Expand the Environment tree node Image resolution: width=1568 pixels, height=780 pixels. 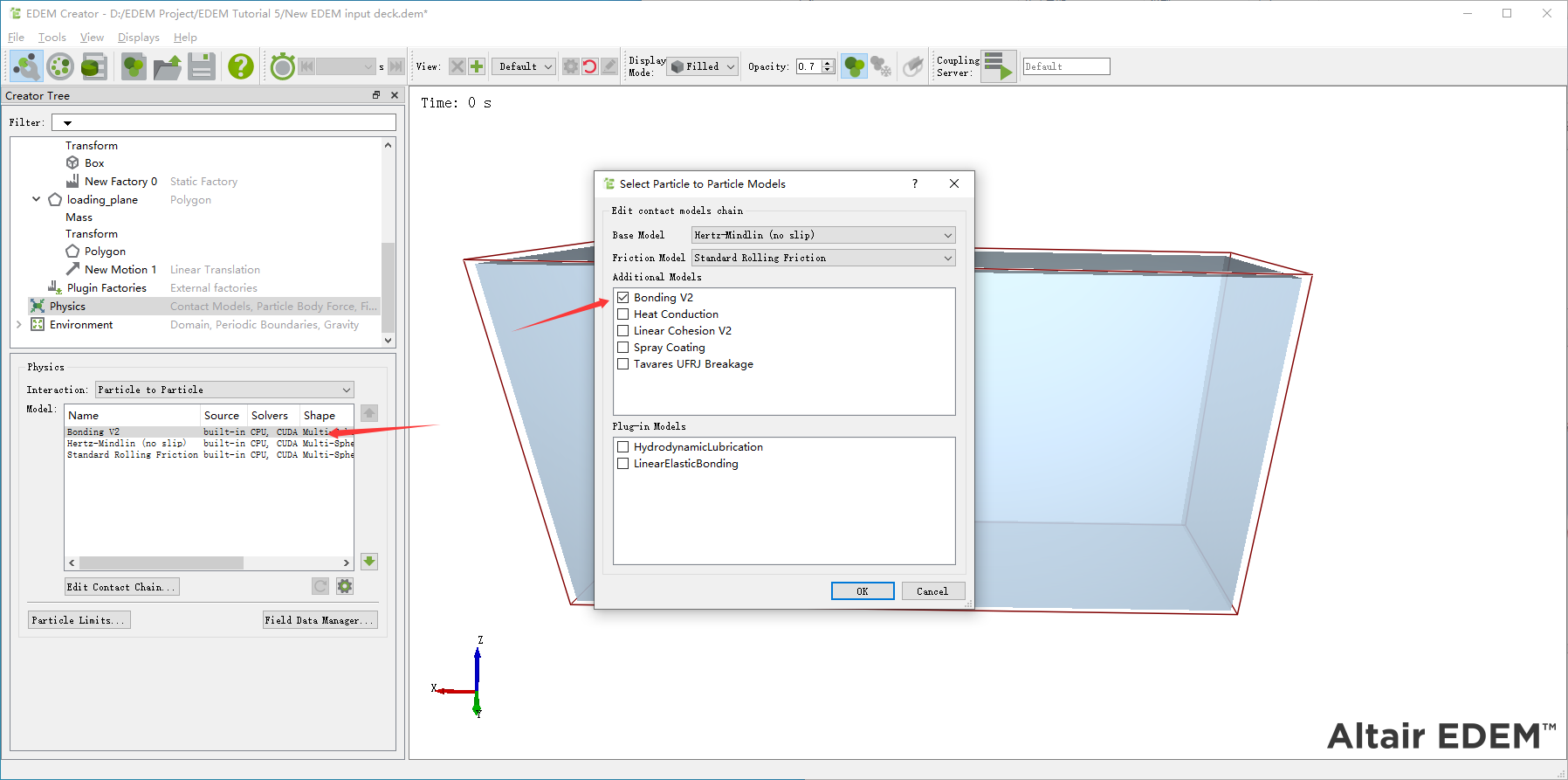pos(19,325)
